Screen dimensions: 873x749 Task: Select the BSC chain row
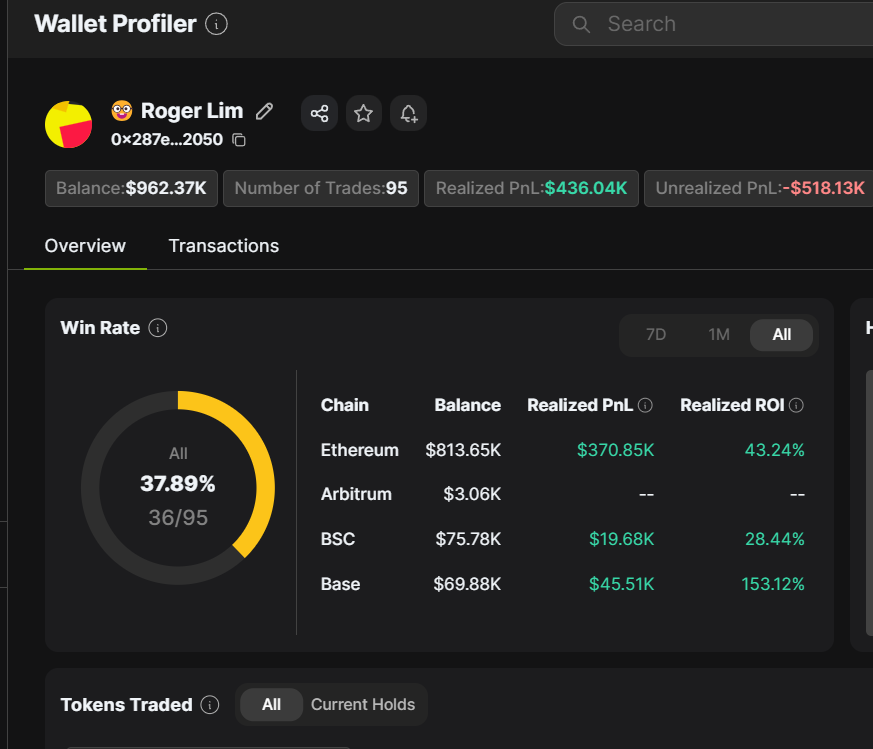(562, 539)
